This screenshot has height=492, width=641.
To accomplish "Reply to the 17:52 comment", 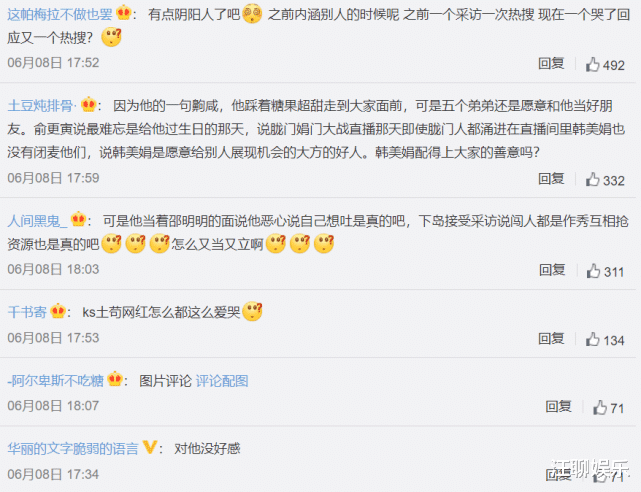I will [551, 63].
